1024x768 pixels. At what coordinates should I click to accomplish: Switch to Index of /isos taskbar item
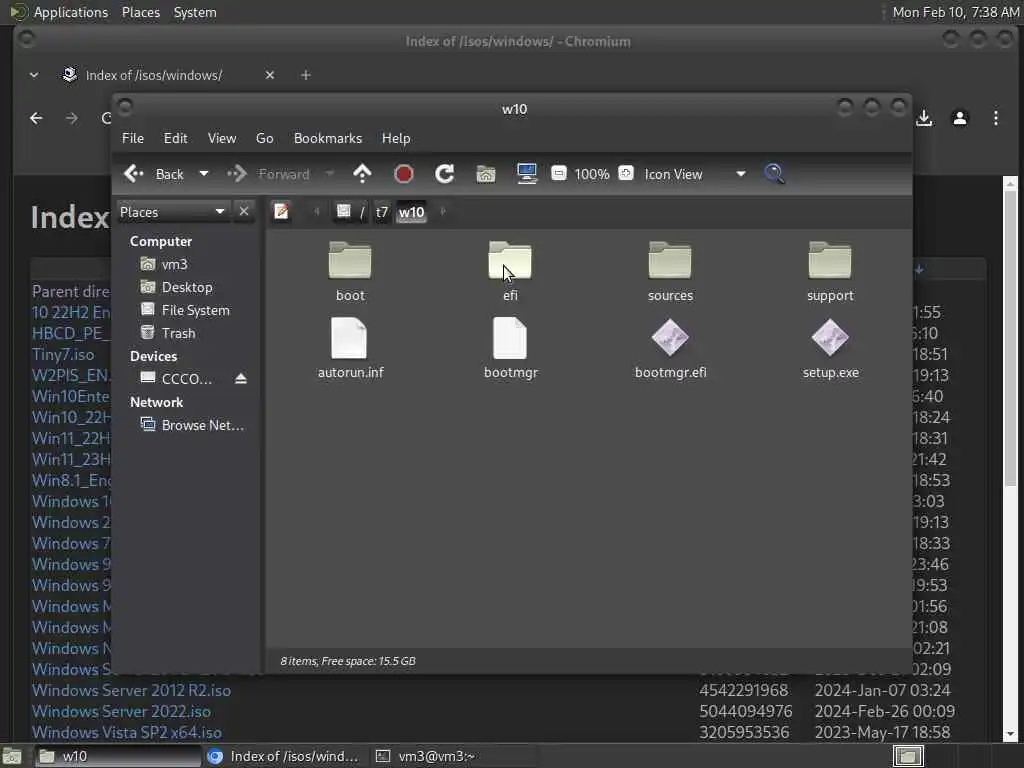[284, 756]
